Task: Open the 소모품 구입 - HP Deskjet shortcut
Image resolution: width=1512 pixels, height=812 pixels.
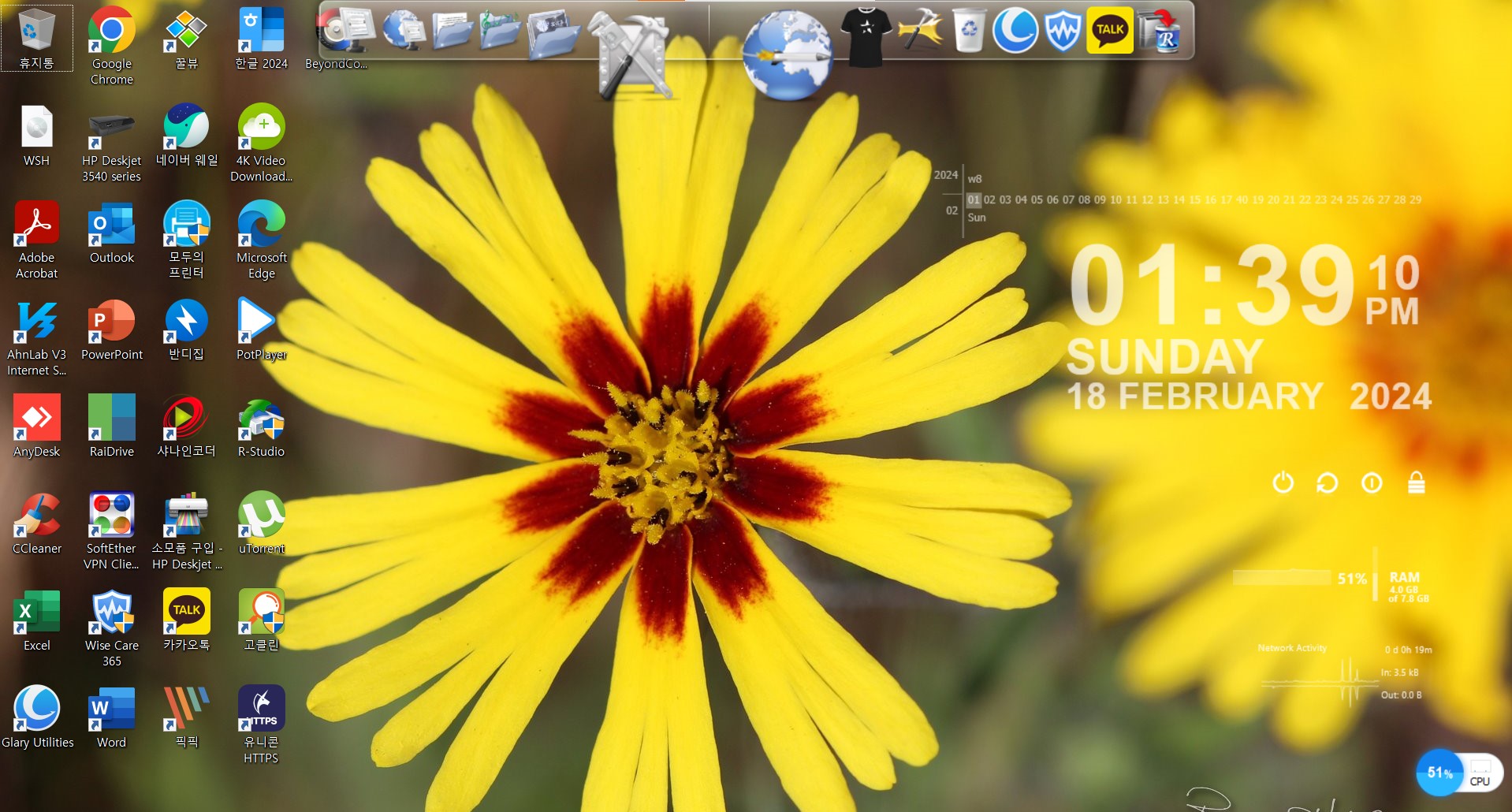Action: (x=186, y=531)
